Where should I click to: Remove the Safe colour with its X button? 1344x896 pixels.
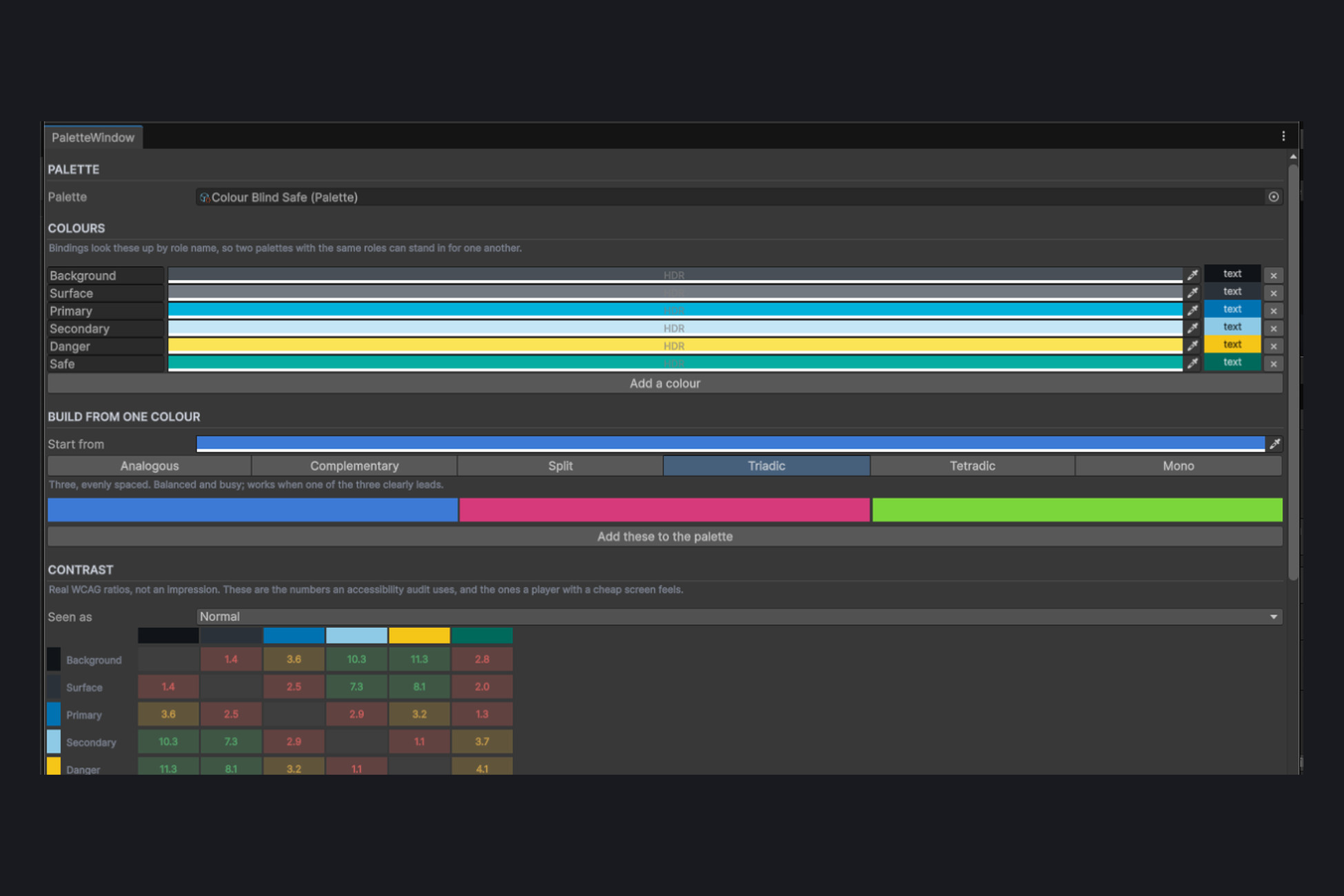[1274, 363]
